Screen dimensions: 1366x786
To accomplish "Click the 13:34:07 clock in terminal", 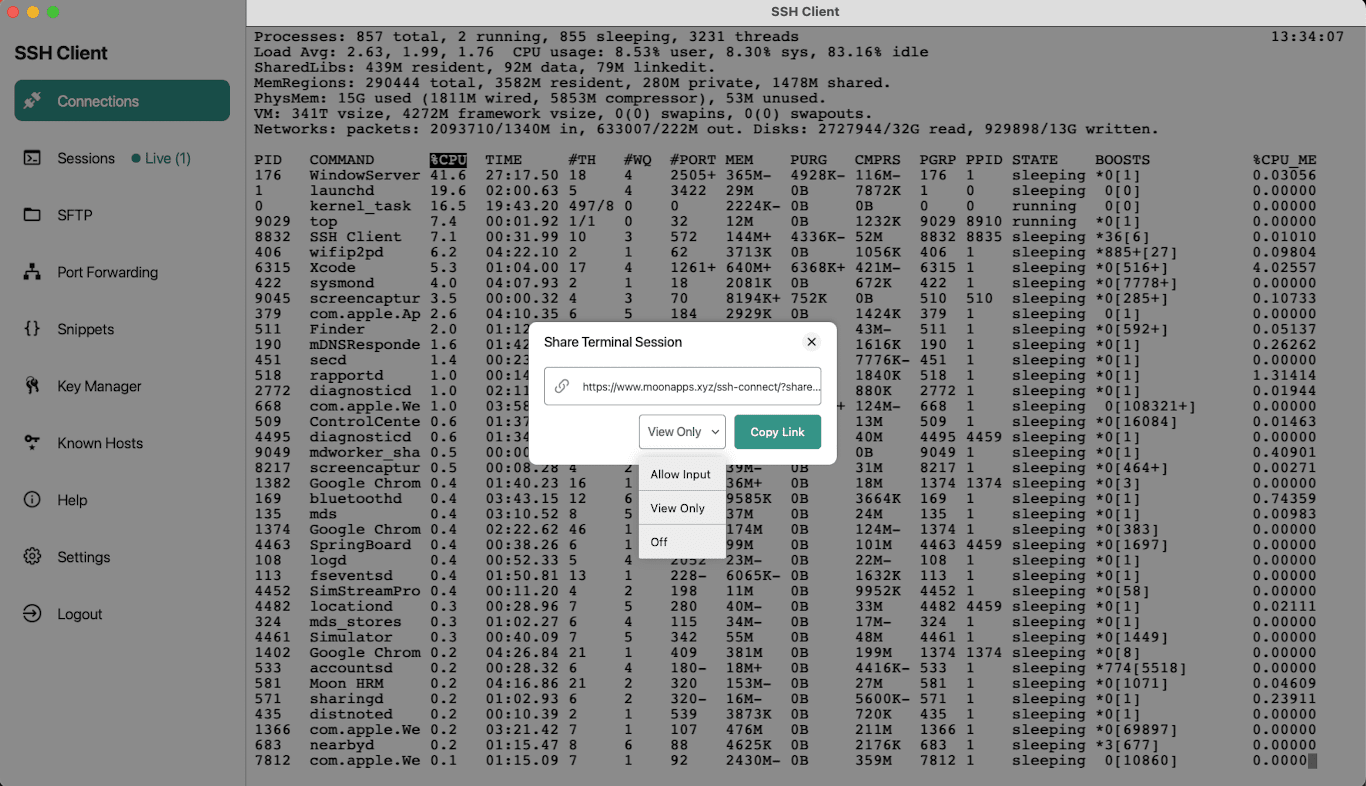I will tap(1308, 37).
